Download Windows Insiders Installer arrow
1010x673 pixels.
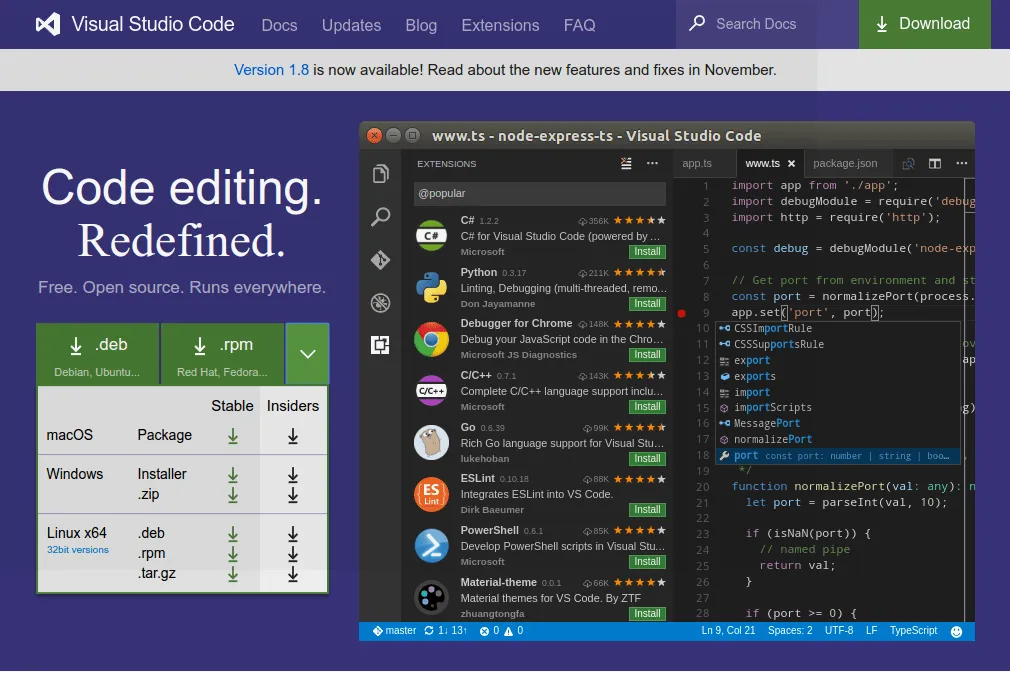coord(293,475)
